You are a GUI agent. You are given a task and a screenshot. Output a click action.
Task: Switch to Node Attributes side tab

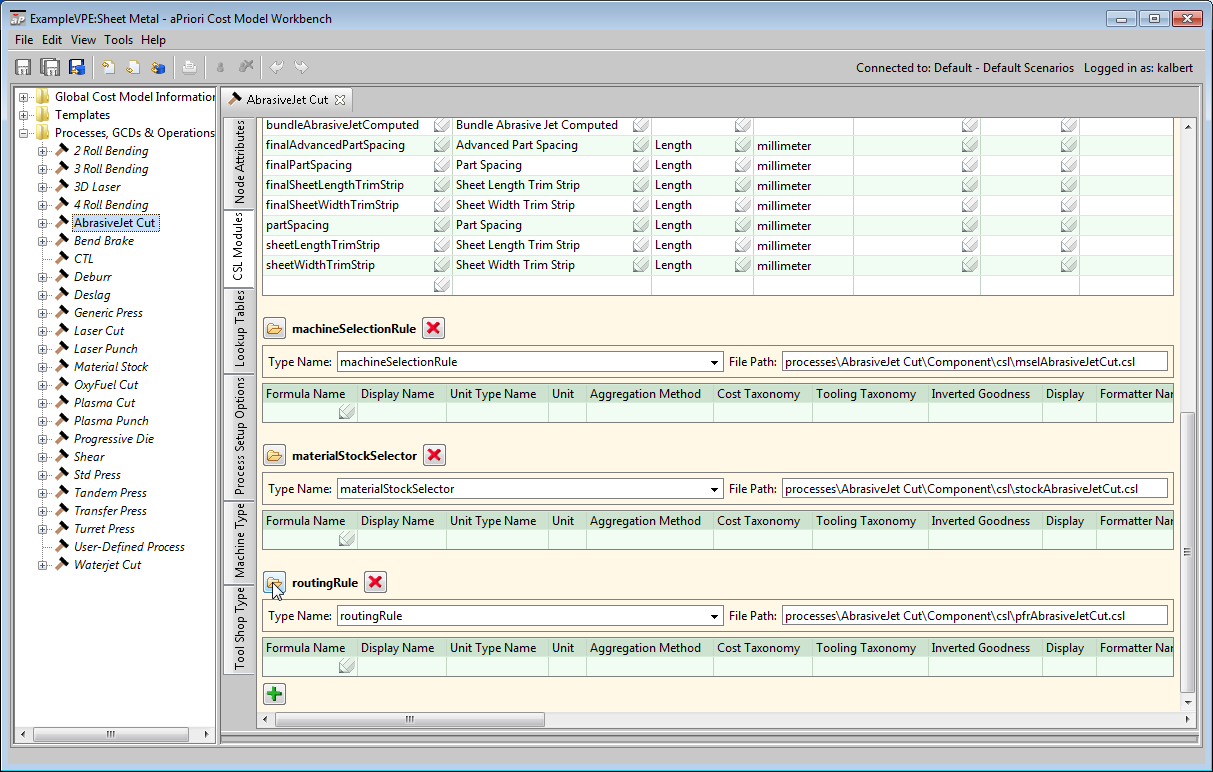click(x=240, y=164)
